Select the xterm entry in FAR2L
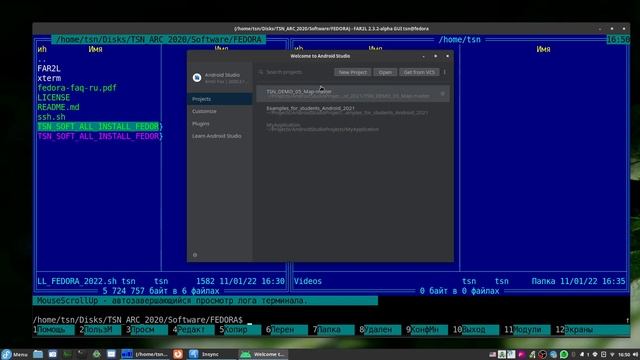This screenshot has height=360, width=640. point(49,78)
